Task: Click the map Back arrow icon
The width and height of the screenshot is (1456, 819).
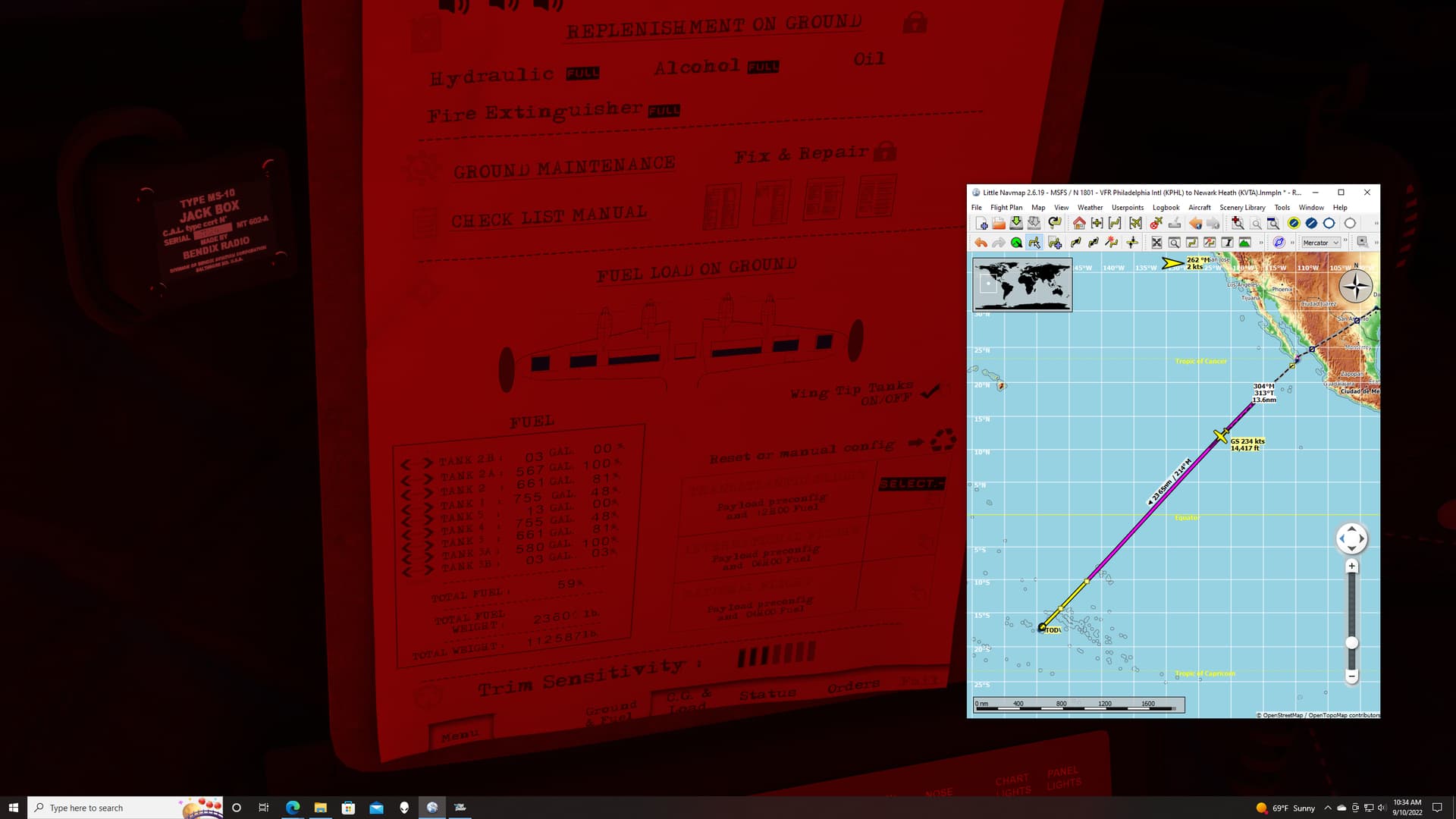Action: coord(1196,223)
